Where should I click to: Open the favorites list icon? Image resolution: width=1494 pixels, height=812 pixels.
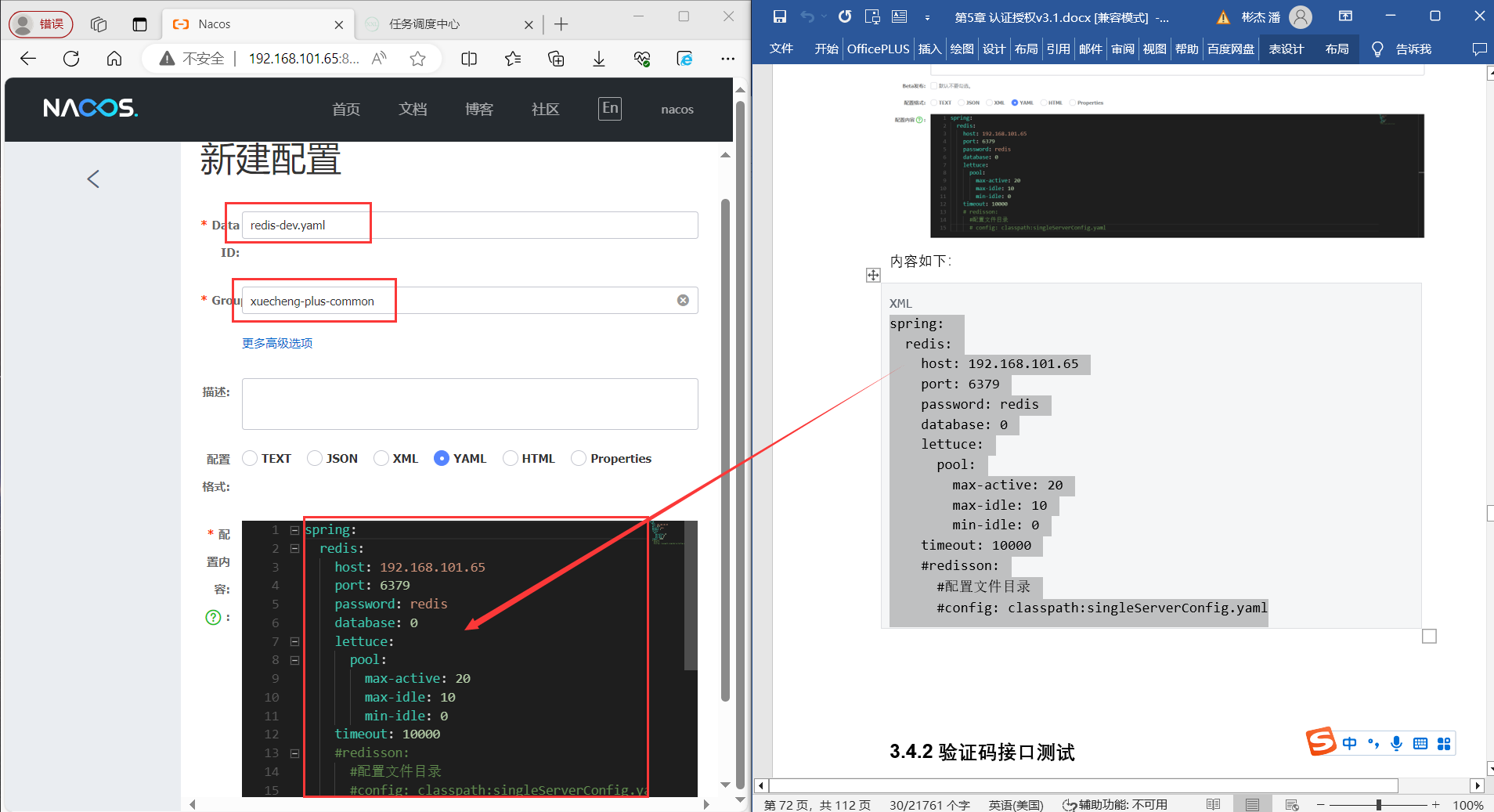pos(513,59)
